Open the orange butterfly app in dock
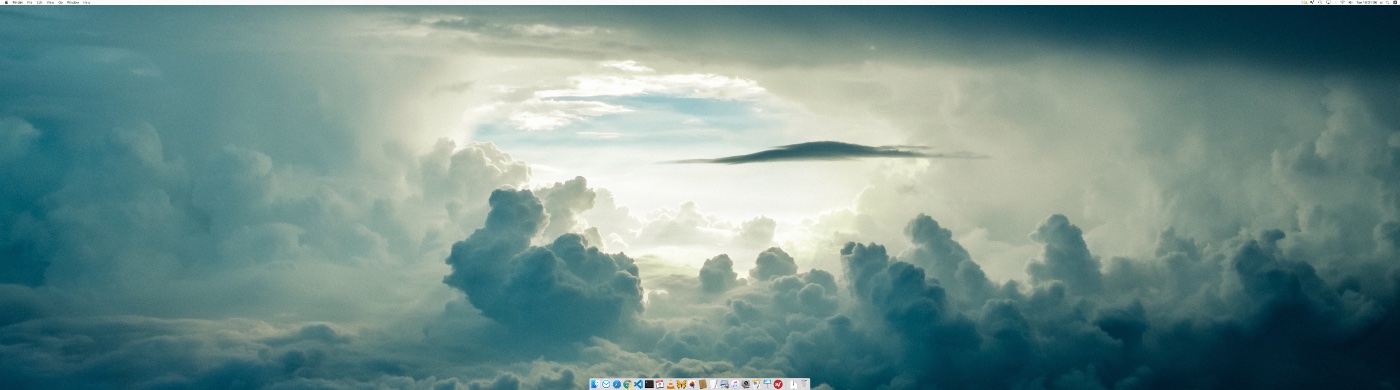The height and width of the screenshot is (390, 1400). point(681,384)
